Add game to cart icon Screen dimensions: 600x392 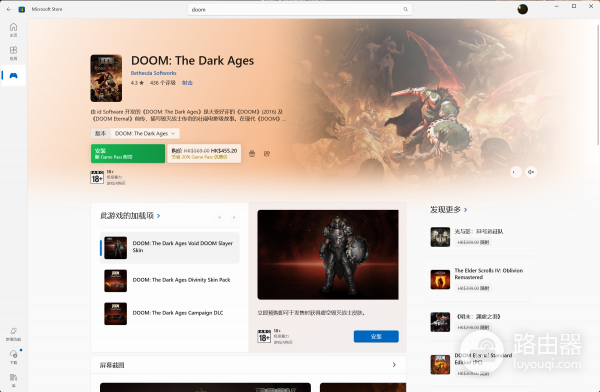[252, 154]
